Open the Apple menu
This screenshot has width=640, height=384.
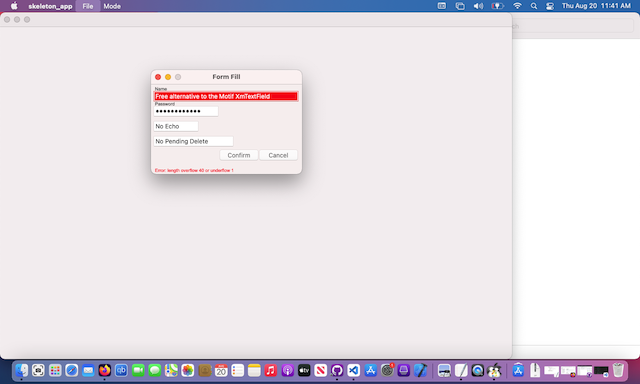[x=14, y=6]
